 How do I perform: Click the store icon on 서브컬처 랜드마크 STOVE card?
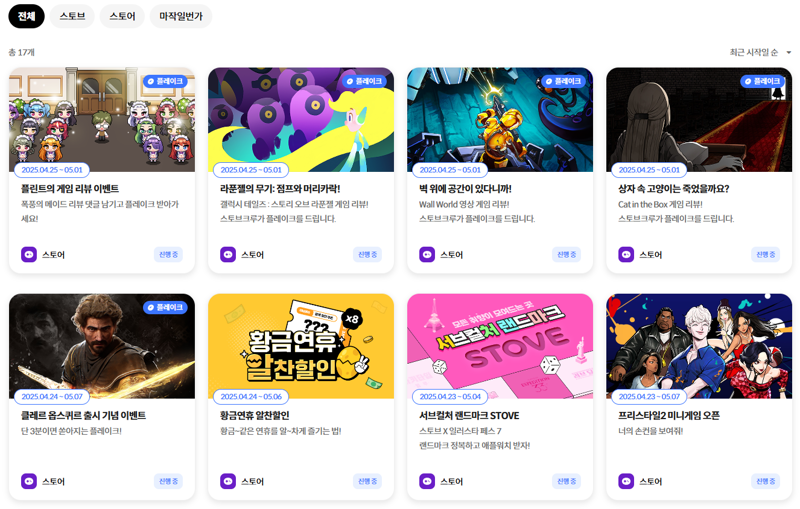coord(427,481)
